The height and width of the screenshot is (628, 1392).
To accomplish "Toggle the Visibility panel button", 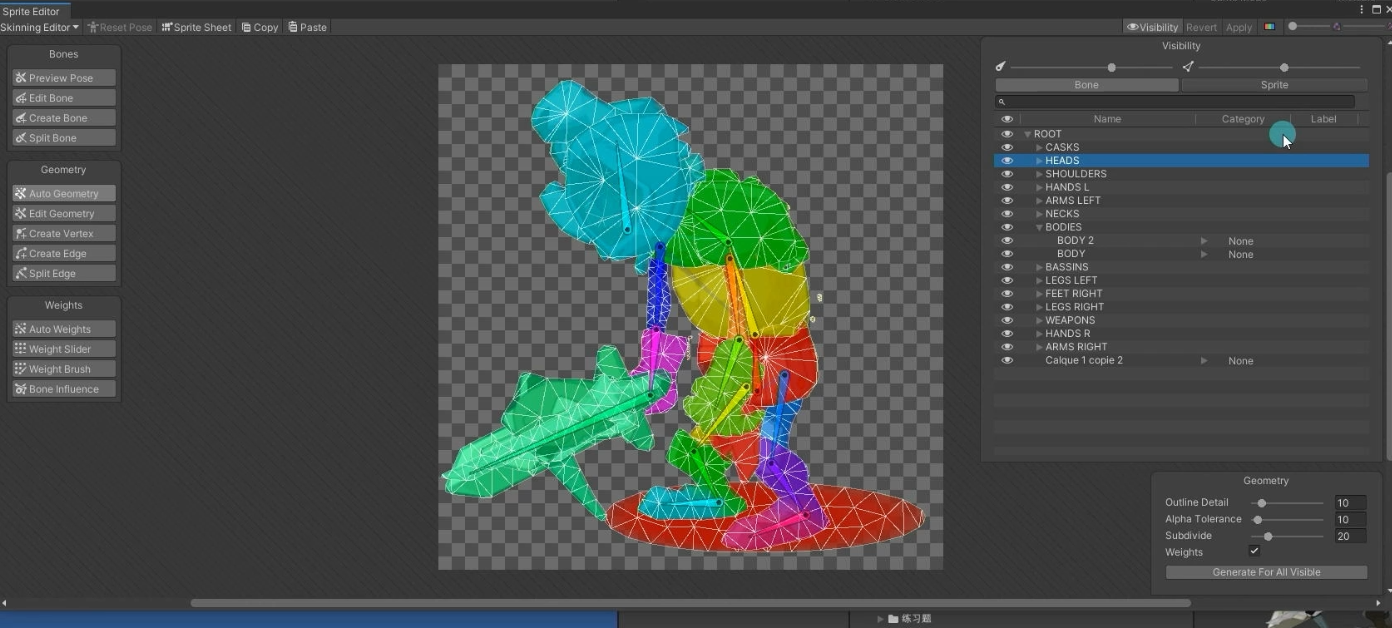I will pyautogui.click(x=1152, y=27).
